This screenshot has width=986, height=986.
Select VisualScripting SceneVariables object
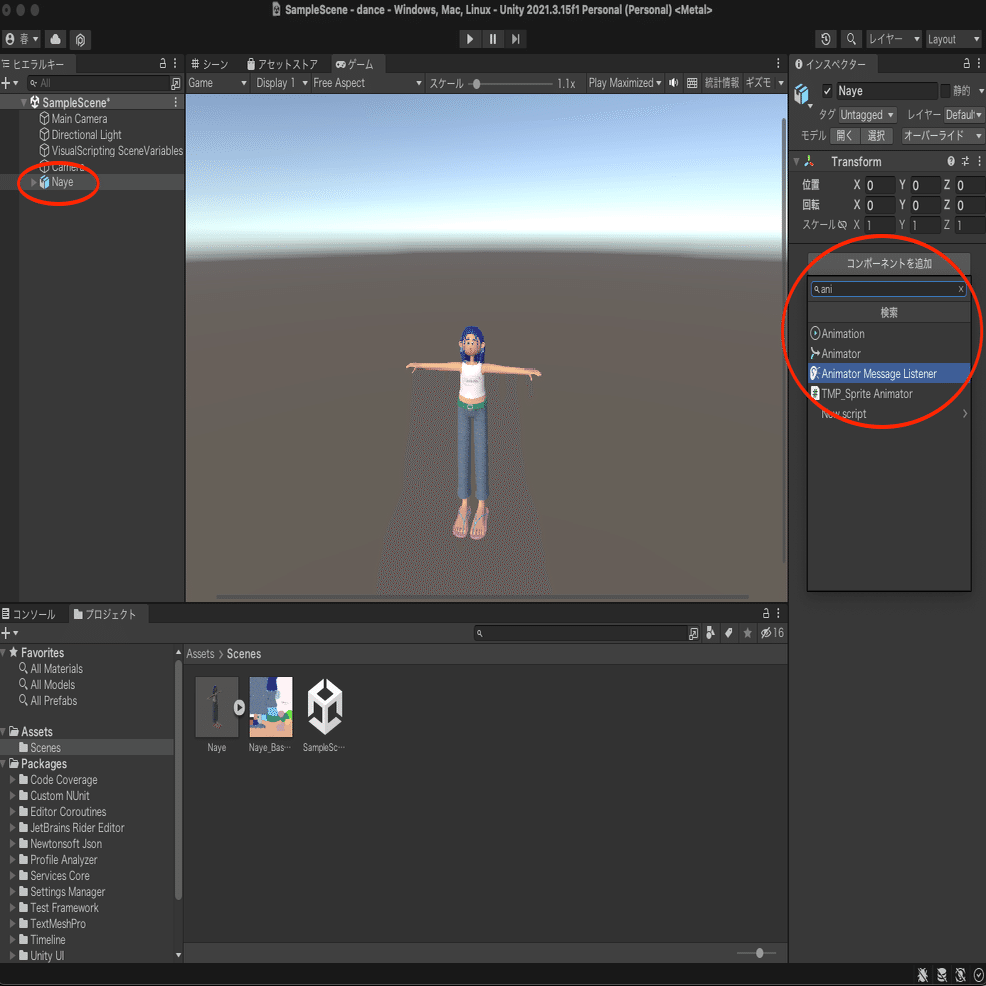point(117,151)
